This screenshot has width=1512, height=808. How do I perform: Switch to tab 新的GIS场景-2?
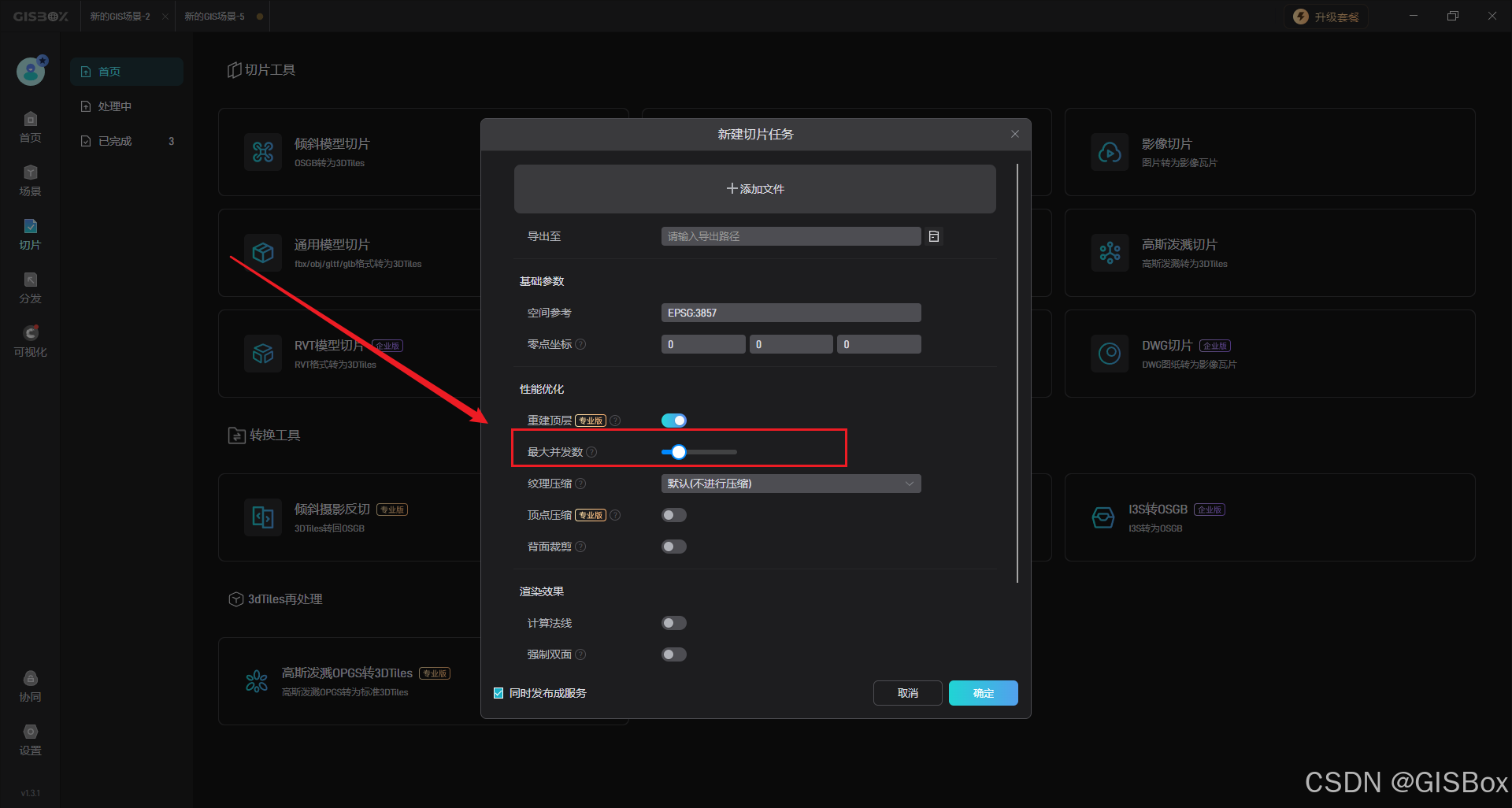[x=120, y=17]
